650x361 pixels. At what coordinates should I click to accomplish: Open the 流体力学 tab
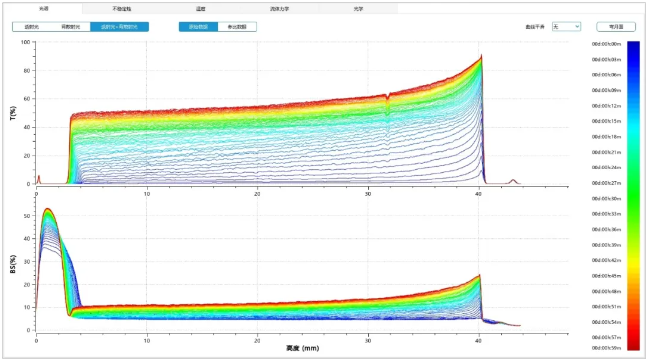pyautogui.click(x=279, y=9)
